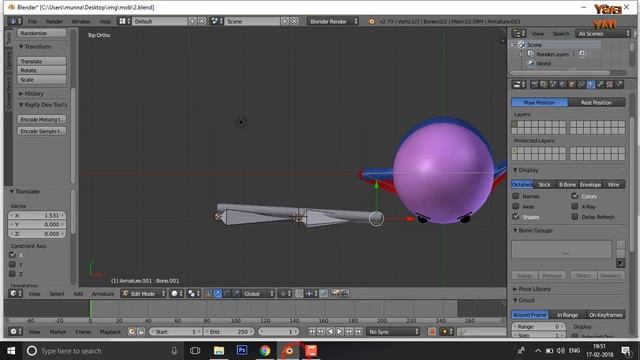Click the Blender logo in the info header
This screenshot has height=360, width=640.
(371, 21)
